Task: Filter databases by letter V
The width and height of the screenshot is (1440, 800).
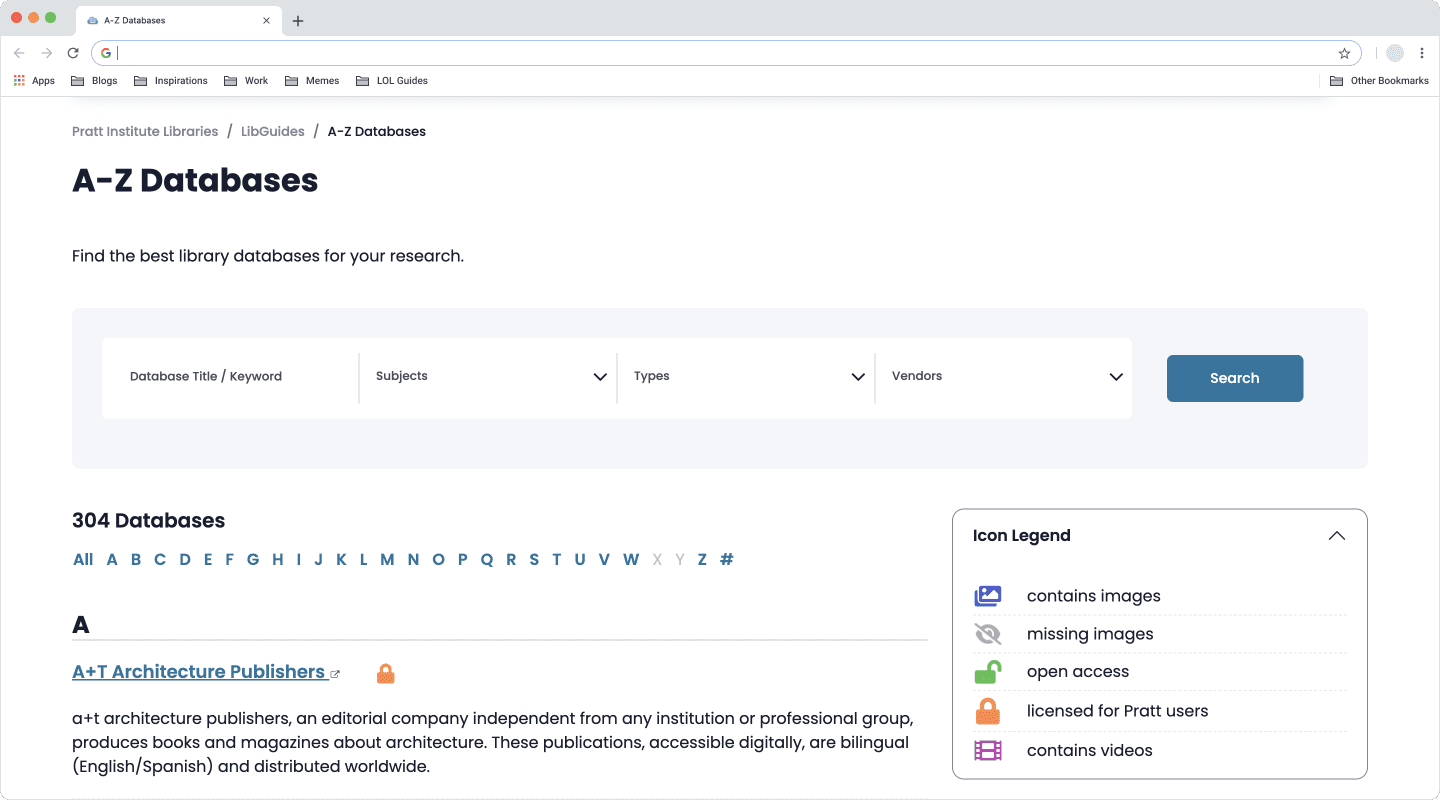Action: (x=604, y=559)
